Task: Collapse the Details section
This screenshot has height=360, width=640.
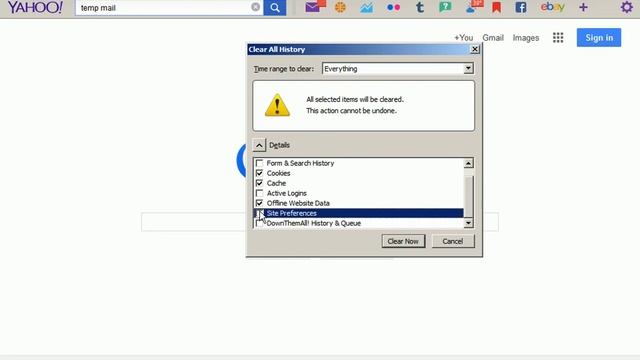Action: 259,145
